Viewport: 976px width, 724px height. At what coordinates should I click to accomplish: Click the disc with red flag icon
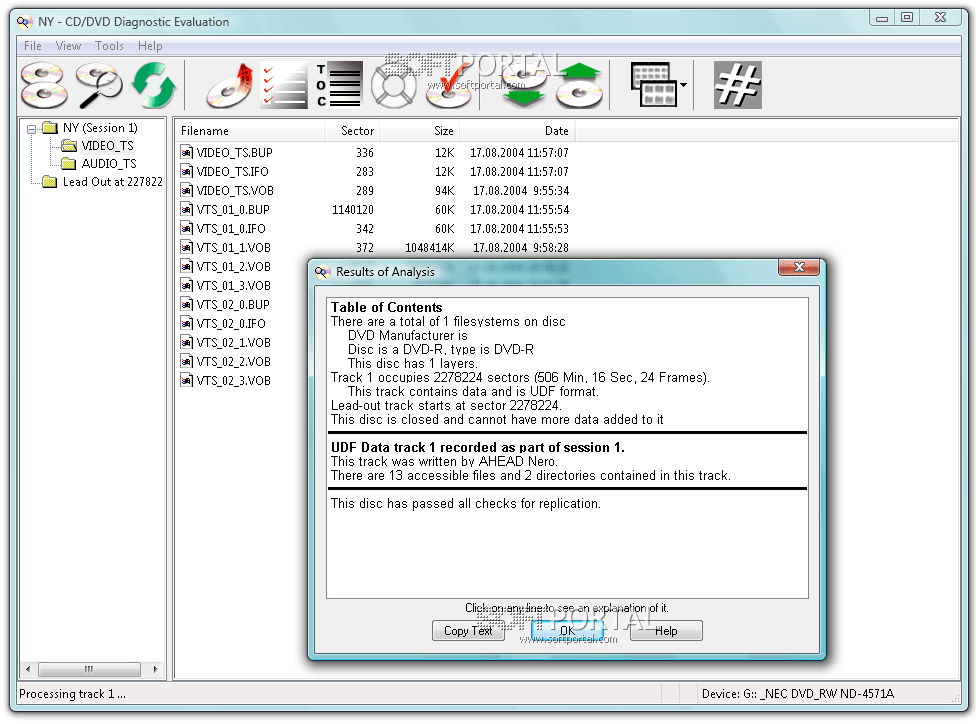229,85
